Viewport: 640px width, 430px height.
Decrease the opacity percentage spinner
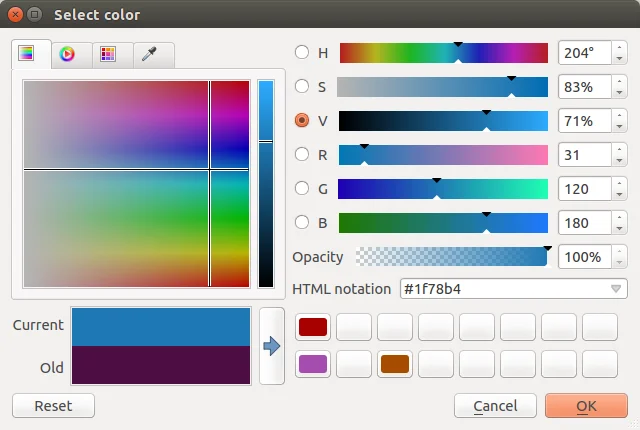619,262
